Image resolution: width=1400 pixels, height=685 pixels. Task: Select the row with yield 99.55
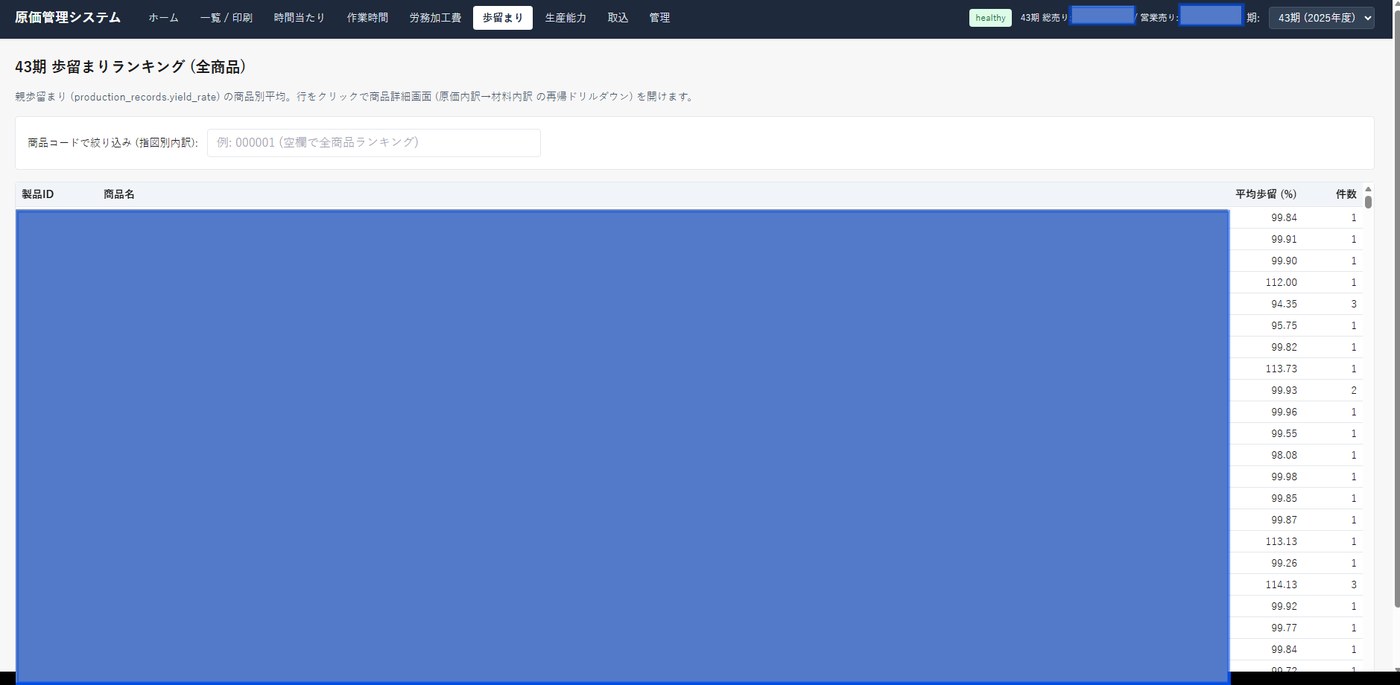[689, 434]
